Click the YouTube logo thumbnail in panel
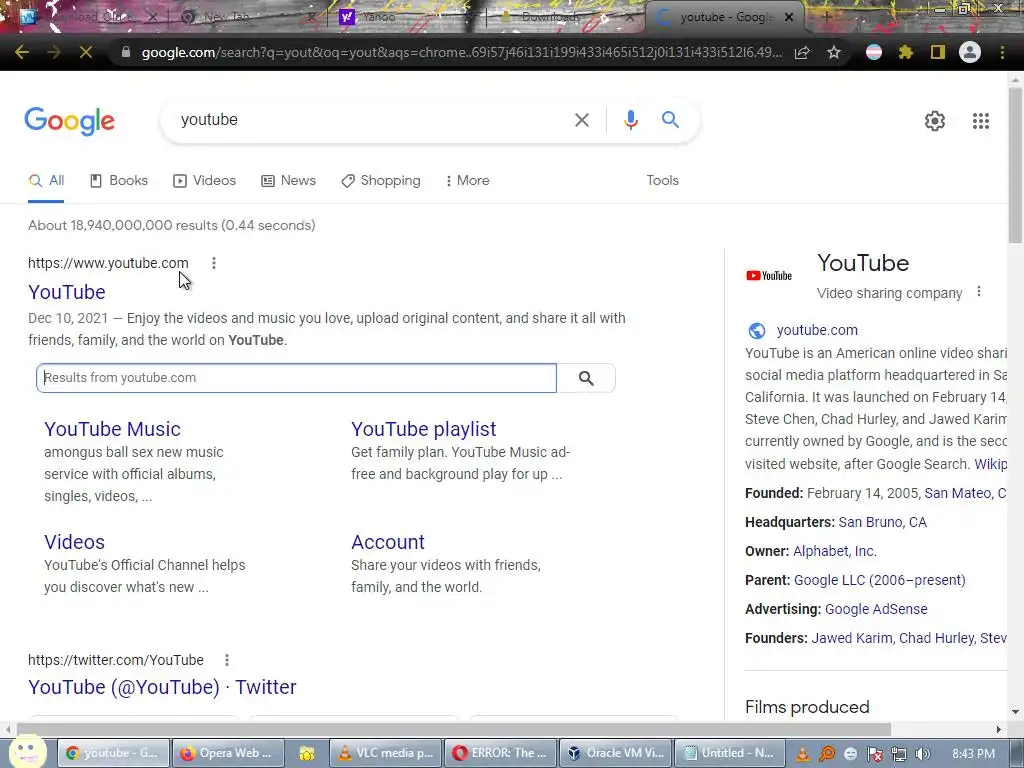 pos(769,276)
